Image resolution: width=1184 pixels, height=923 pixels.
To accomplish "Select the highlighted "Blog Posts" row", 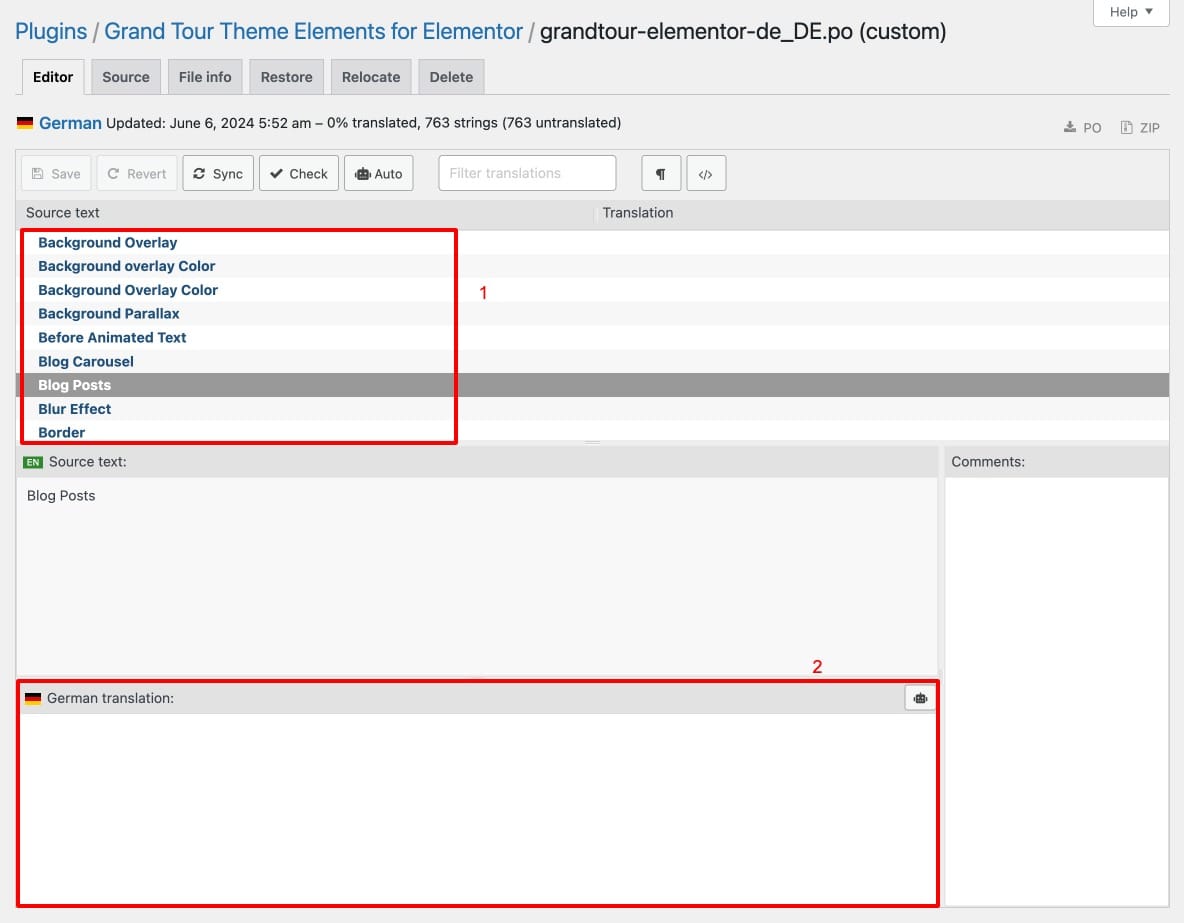I will [x=592, y=385].
